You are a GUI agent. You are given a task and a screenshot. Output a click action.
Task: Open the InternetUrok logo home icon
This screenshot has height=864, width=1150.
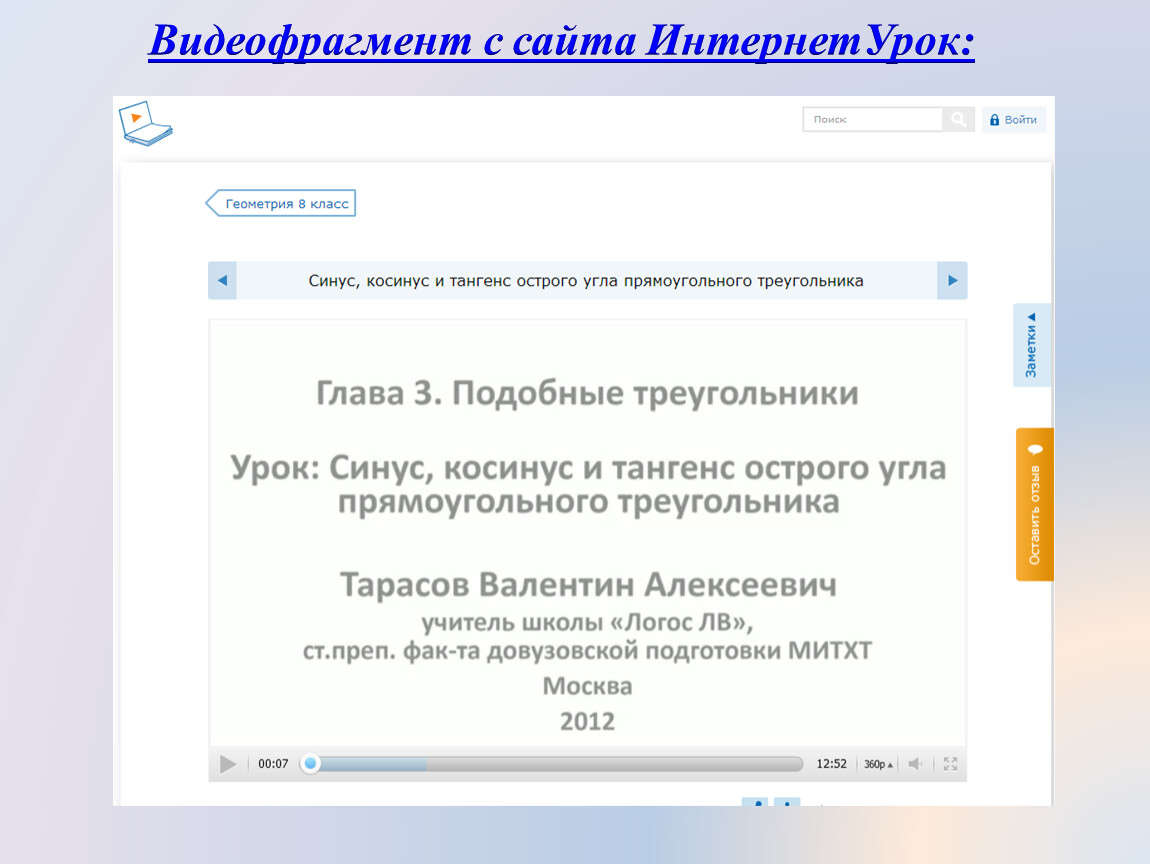tap(146, 123)
